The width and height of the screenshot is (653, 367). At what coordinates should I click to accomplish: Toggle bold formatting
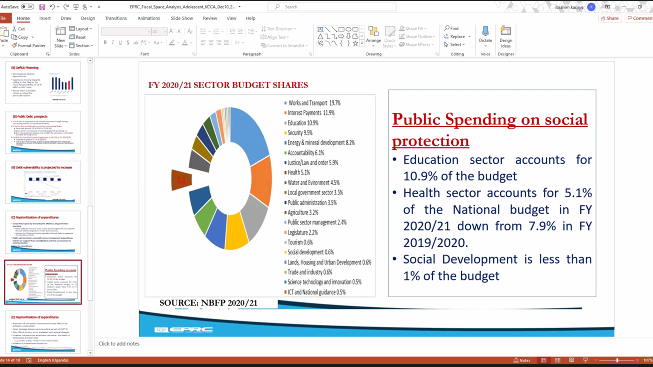[x=105, y=42]
